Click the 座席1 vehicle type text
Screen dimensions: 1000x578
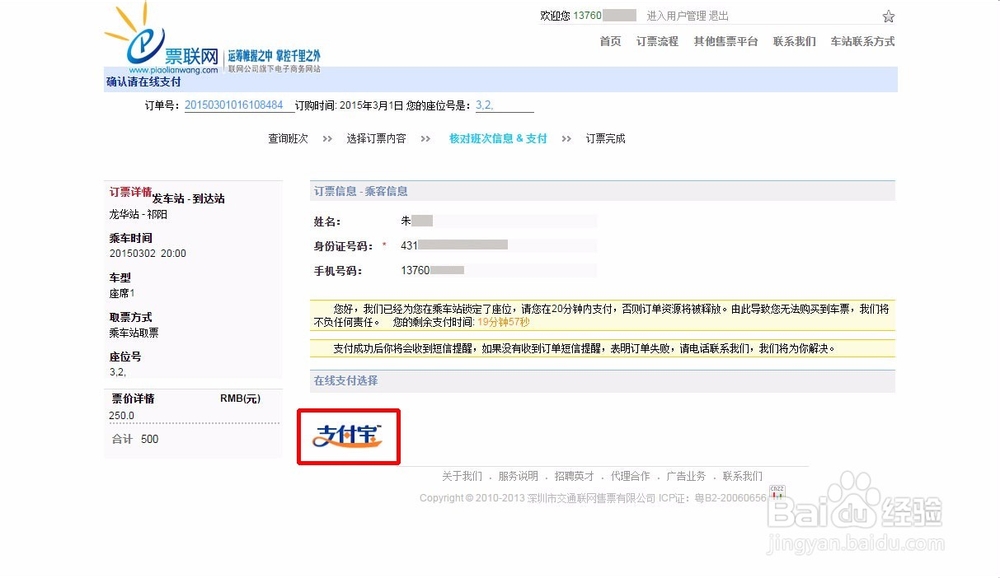point(122,293)
